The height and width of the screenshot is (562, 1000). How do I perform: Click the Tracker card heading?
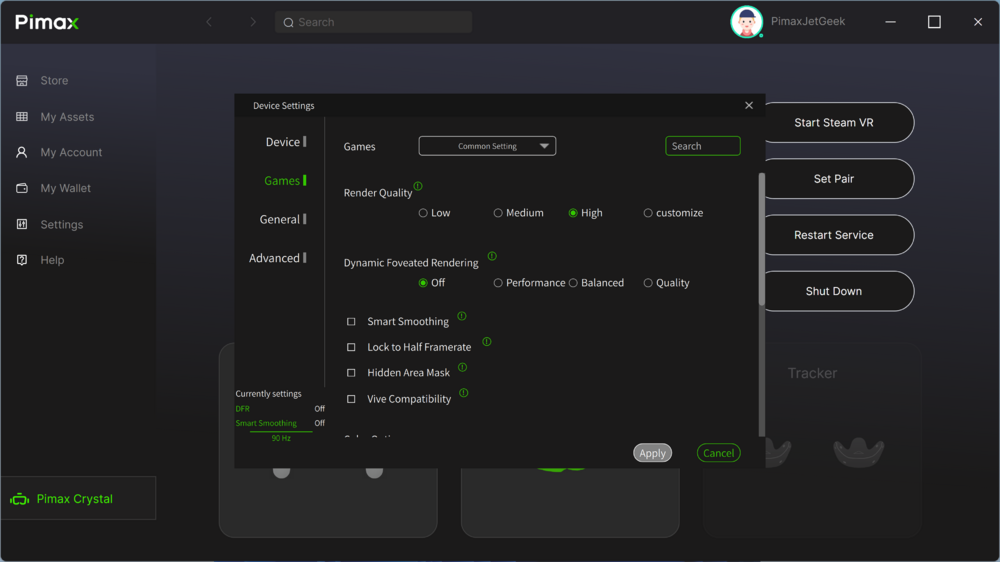[x=812, y=373]
